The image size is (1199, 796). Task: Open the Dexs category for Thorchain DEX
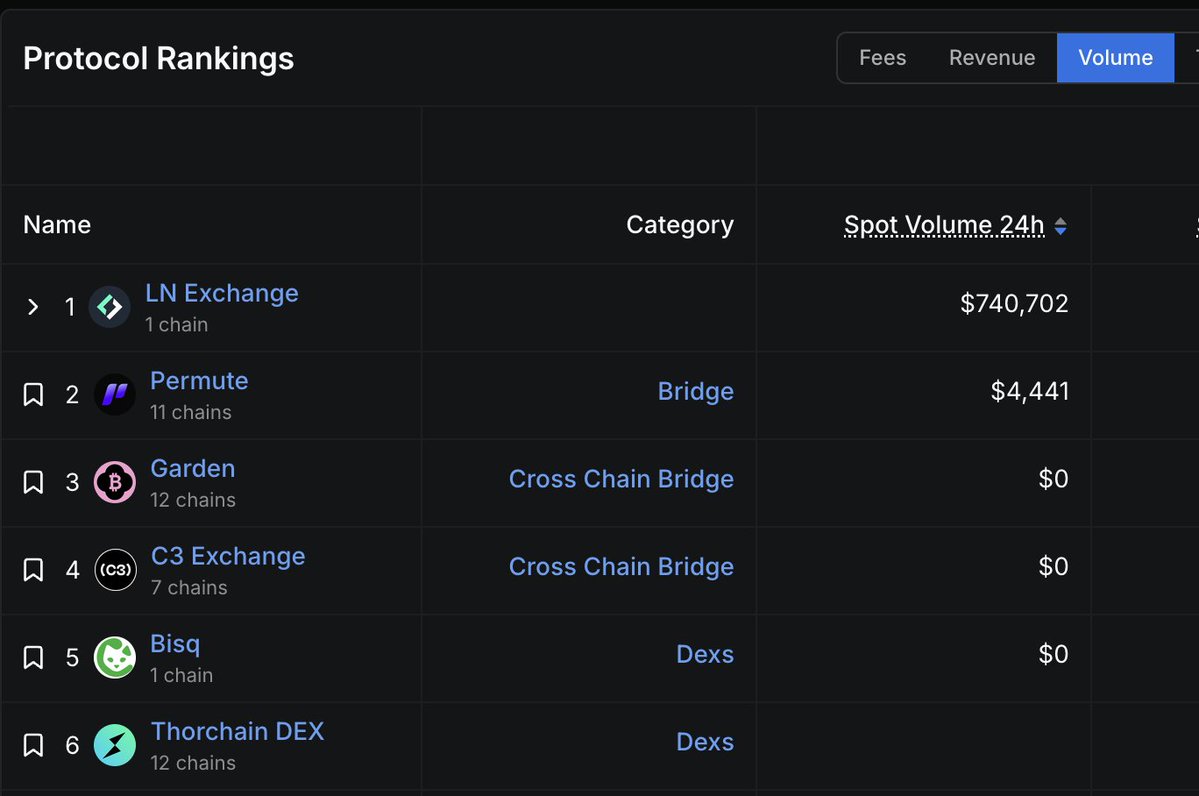705,742
